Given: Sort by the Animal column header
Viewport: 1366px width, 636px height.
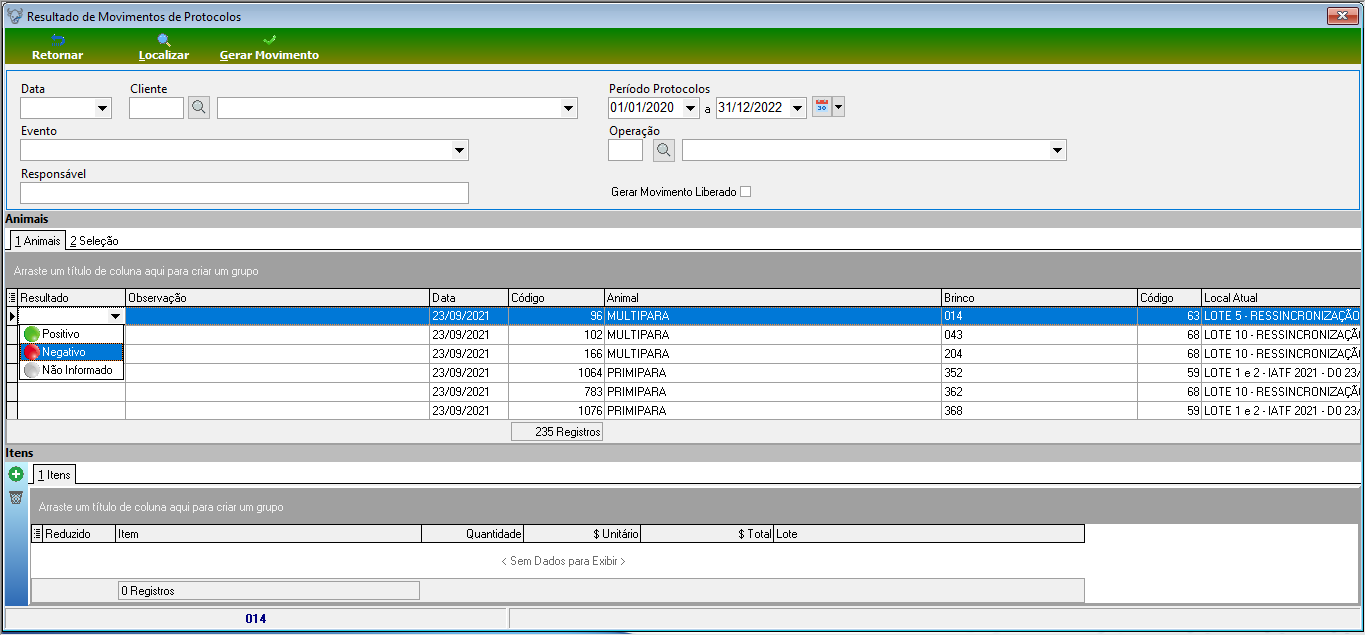Looking at the screenshot, I should (x=773, y=298).
